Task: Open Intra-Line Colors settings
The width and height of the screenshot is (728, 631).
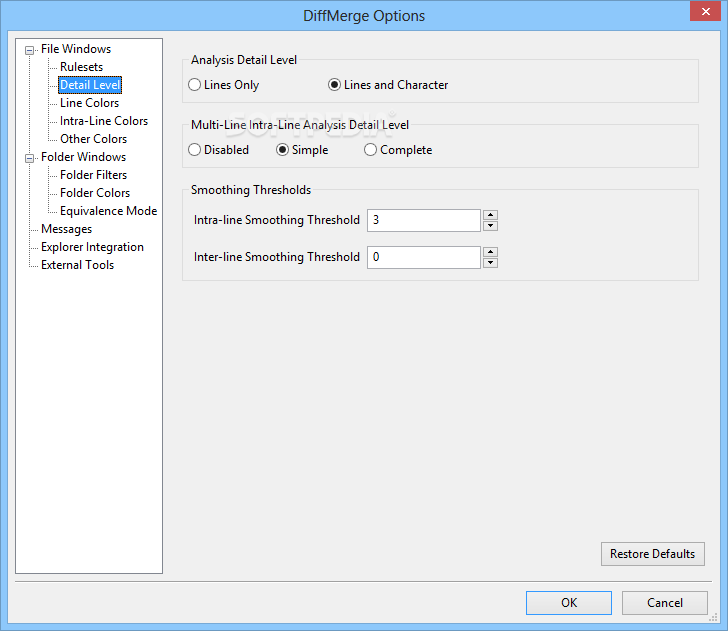Action: 104,121
